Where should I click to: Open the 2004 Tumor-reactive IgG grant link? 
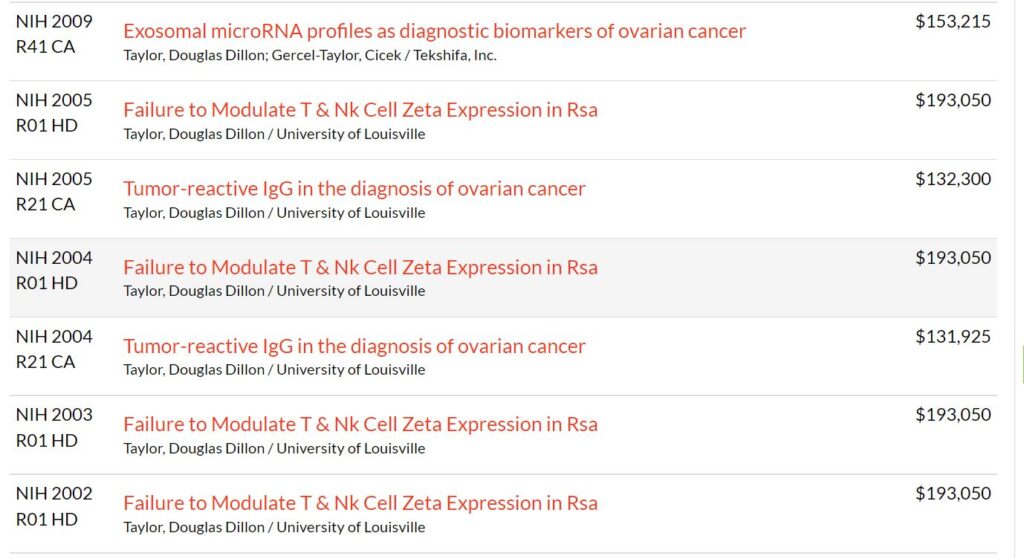[354, 345]
